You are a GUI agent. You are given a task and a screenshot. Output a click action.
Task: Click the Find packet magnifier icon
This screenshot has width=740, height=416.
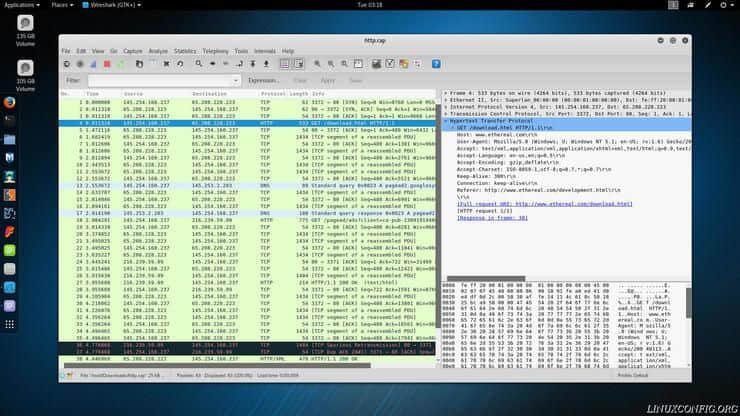click(199, 64)
